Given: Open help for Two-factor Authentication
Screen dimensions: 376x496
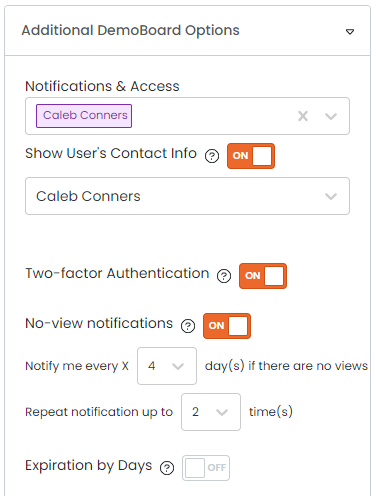Looking at the screenshot, I should pos(224,276).
